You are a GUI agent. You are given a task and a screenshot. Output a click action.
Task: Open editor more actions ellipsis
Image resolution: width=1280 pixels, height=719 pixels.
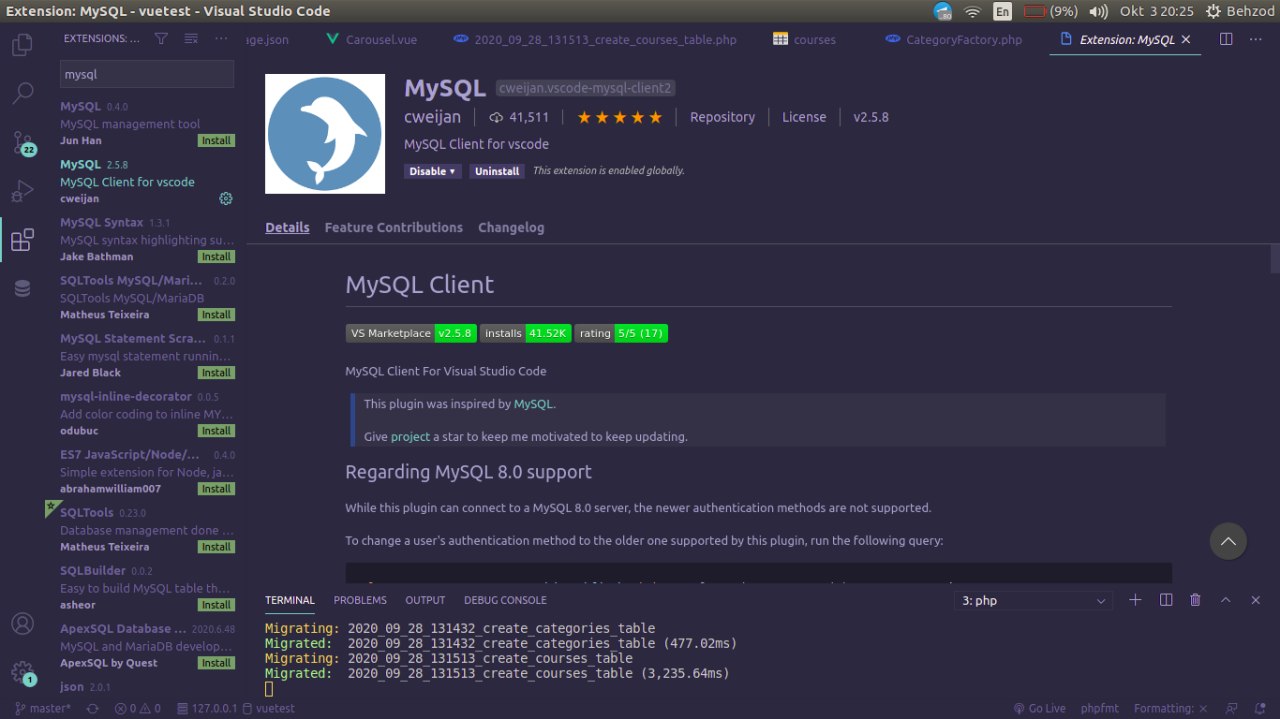click(1256, 39)
